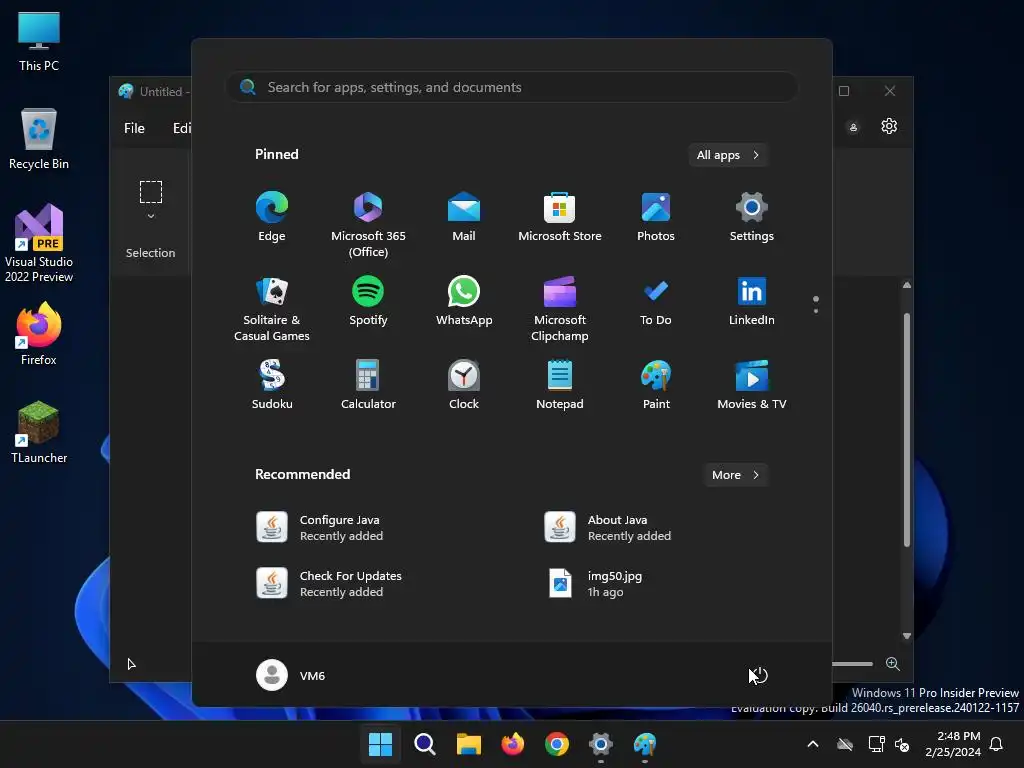Screen dimensions: 1024x768
Task: Launch Chrome from the taskbar
Action: (x=556, y=744)
